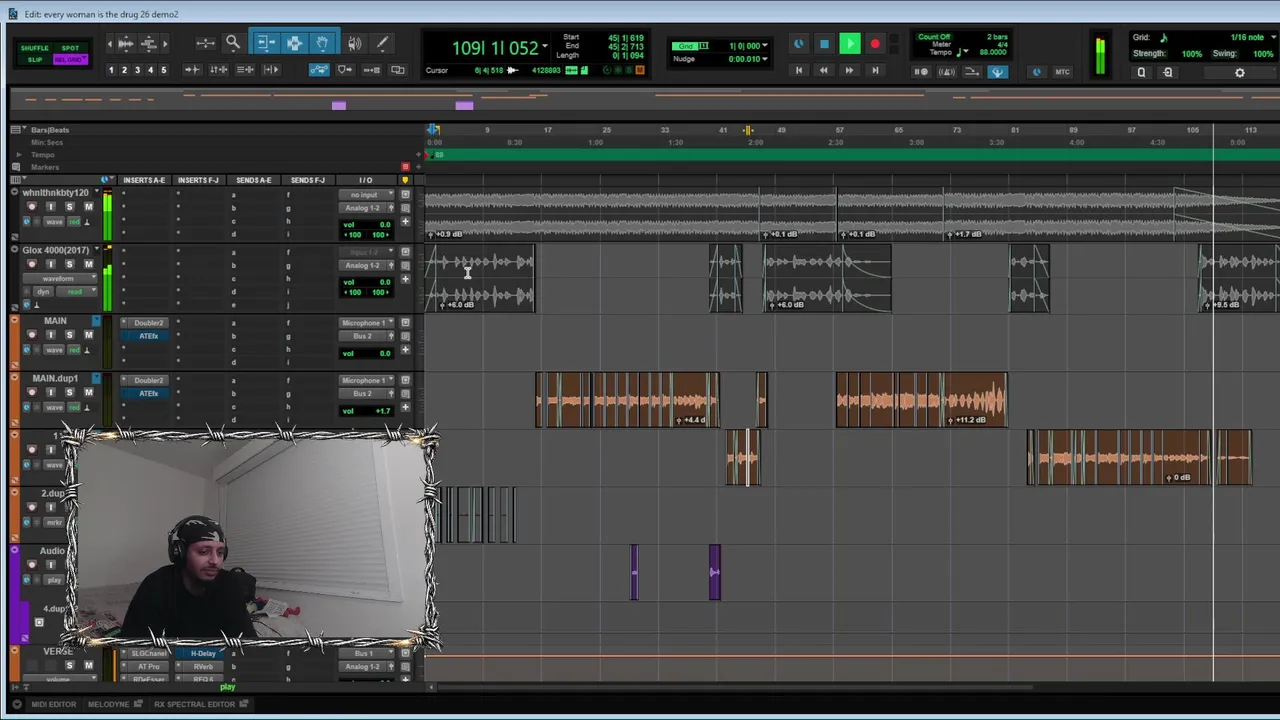Open Bus 2 output selector on MAIN.dup1 track
Viewport: 1280px width, 720px height.
click(365, 393)
